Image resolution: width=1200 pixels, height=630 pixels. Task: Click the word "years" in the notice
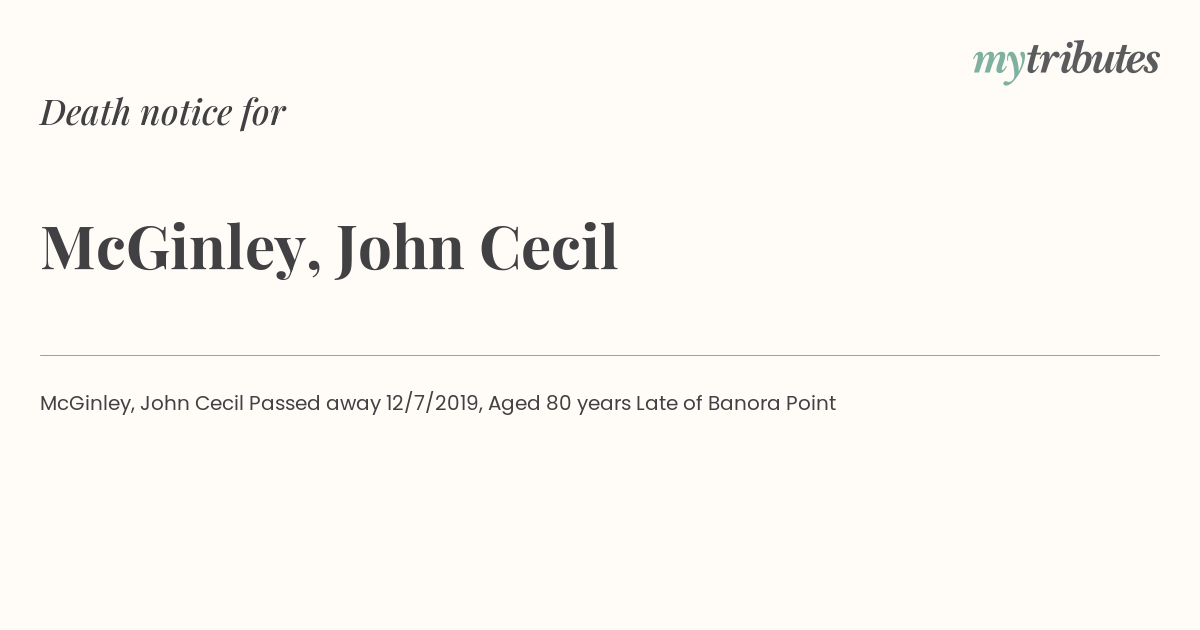click(x=603, y=405)
